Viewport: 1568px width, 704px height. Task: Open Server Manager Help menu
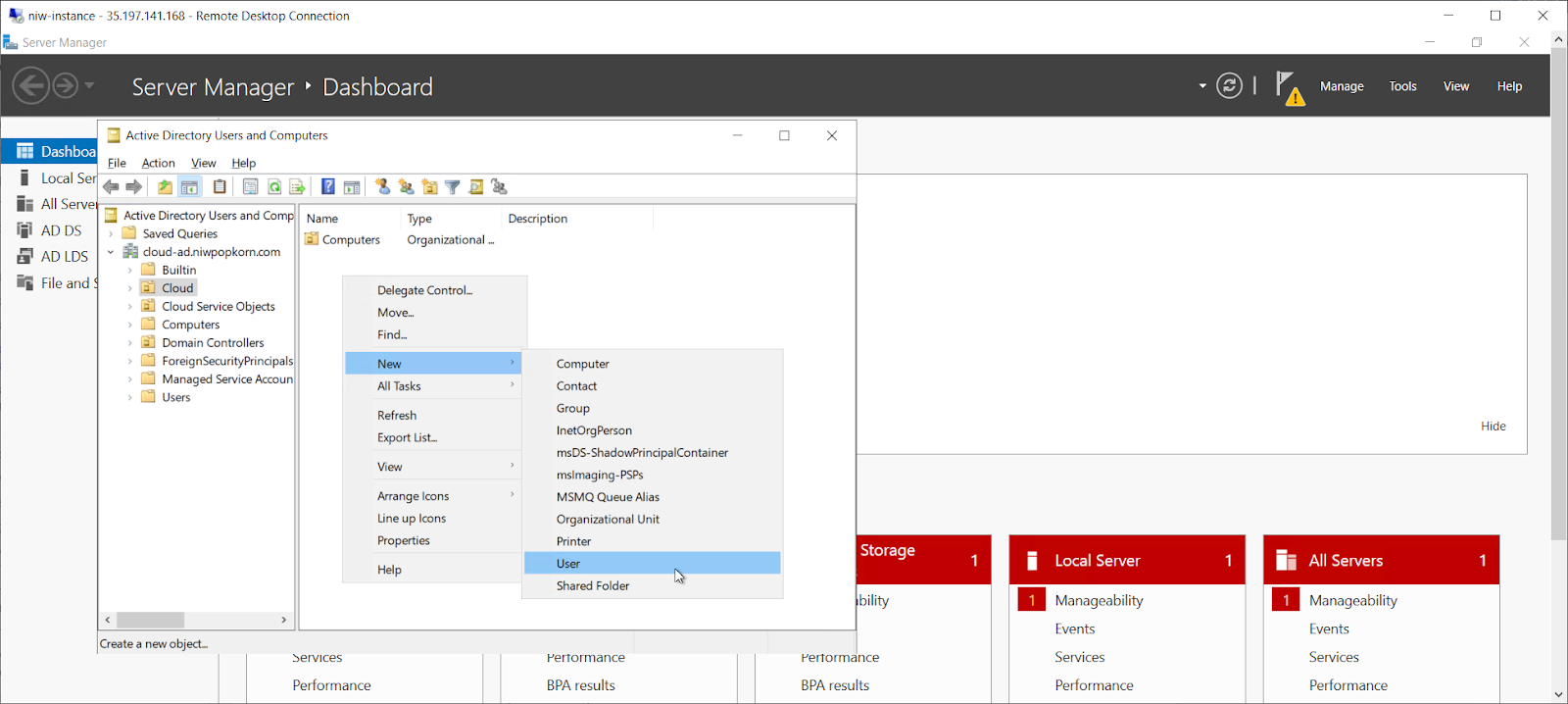[x=1509, y=86]
